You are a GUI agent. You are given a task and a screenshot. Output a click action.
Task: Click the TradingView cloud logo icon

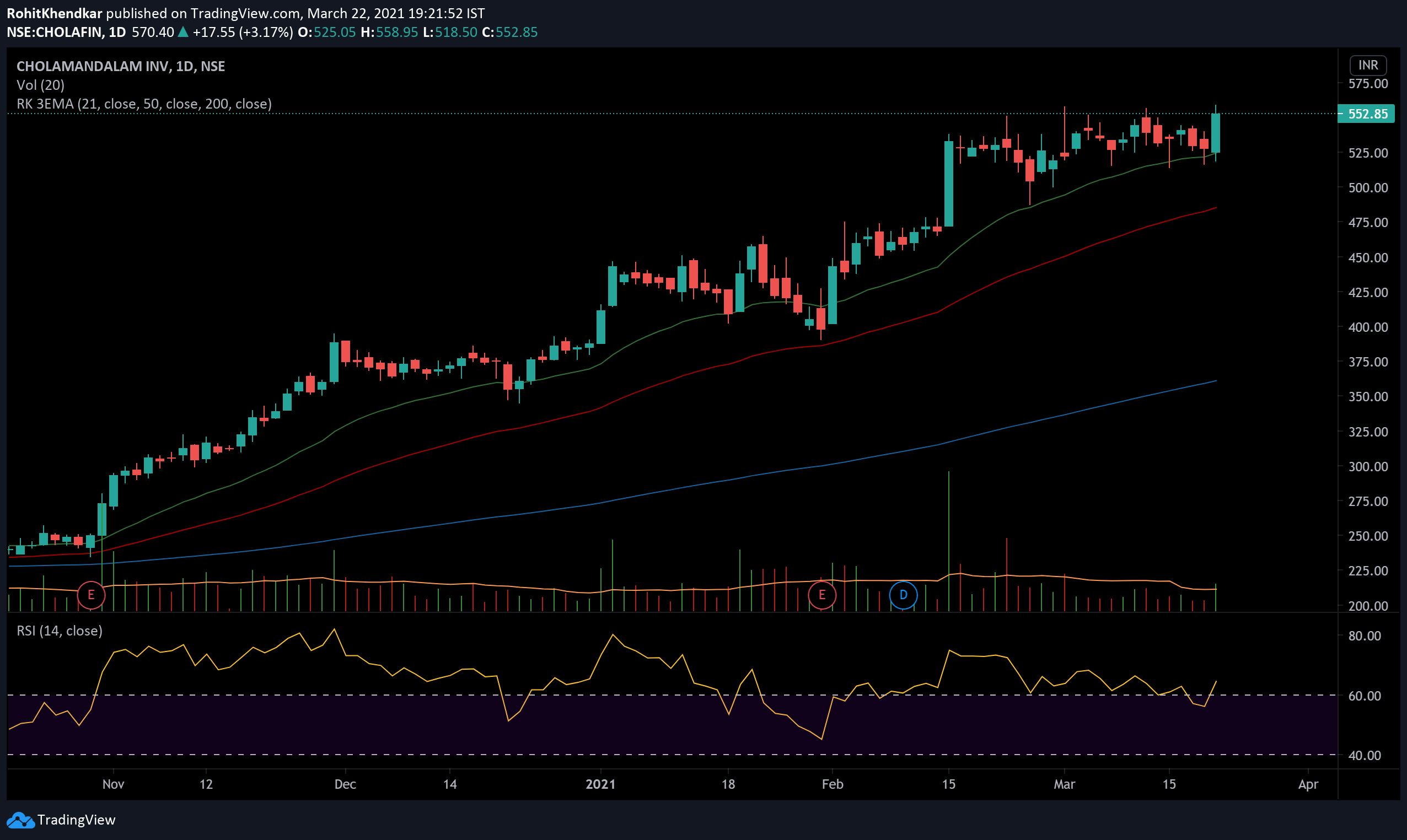coord(20,820)
